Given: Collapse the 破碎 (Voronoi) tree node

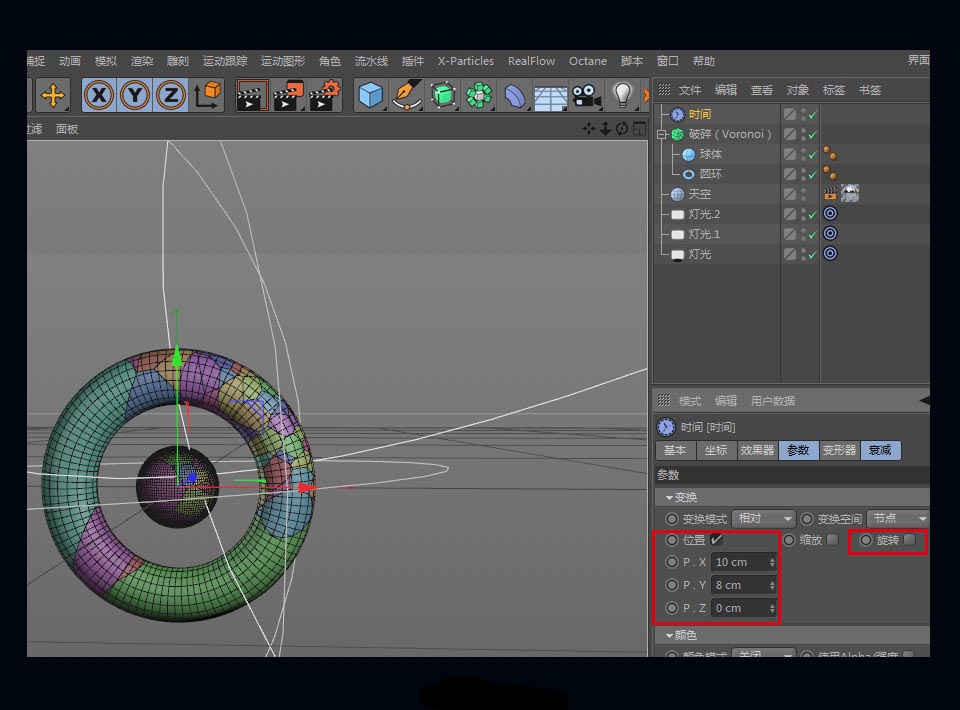Looking at the screenshot, I should click(661, 134).
